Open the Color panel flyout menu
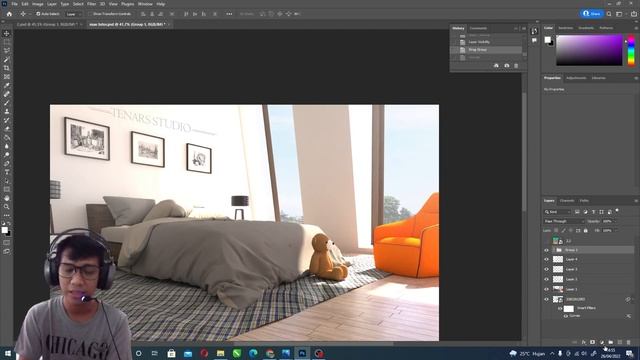The image size is (640, 360). pyautogui.click(x=636, y=28)
